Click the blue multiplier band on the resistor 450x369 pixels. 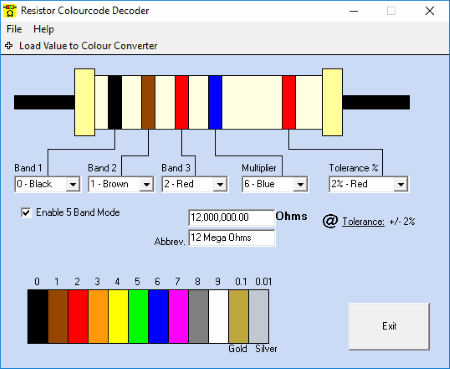(215, 102)
